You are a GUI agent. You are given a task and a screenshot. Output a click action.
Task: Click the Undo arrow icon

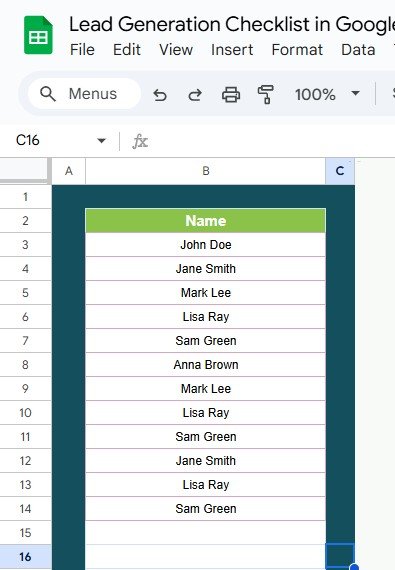(x=160, y=95)
